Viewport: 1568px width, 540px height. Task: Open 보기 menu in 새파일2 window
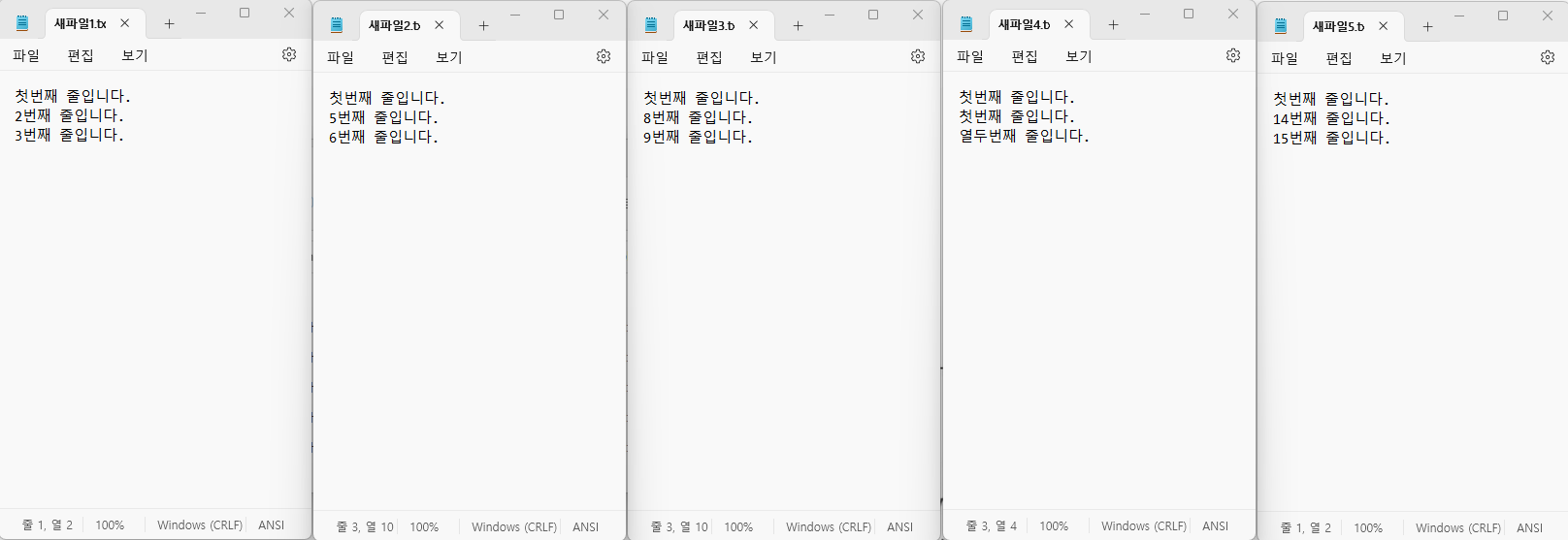tap(449, 57)
